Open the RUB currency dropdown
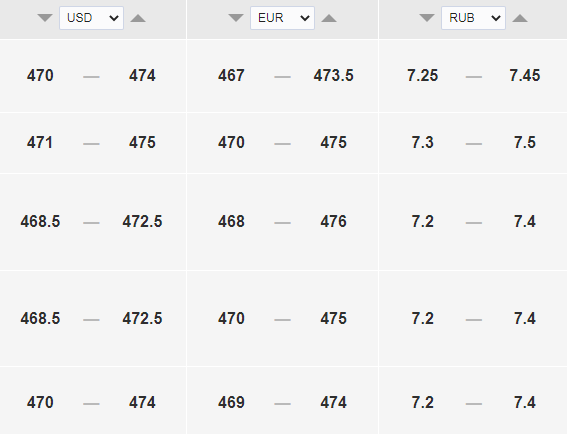This screenshot has height=434, width=567. tap(473, 18)
